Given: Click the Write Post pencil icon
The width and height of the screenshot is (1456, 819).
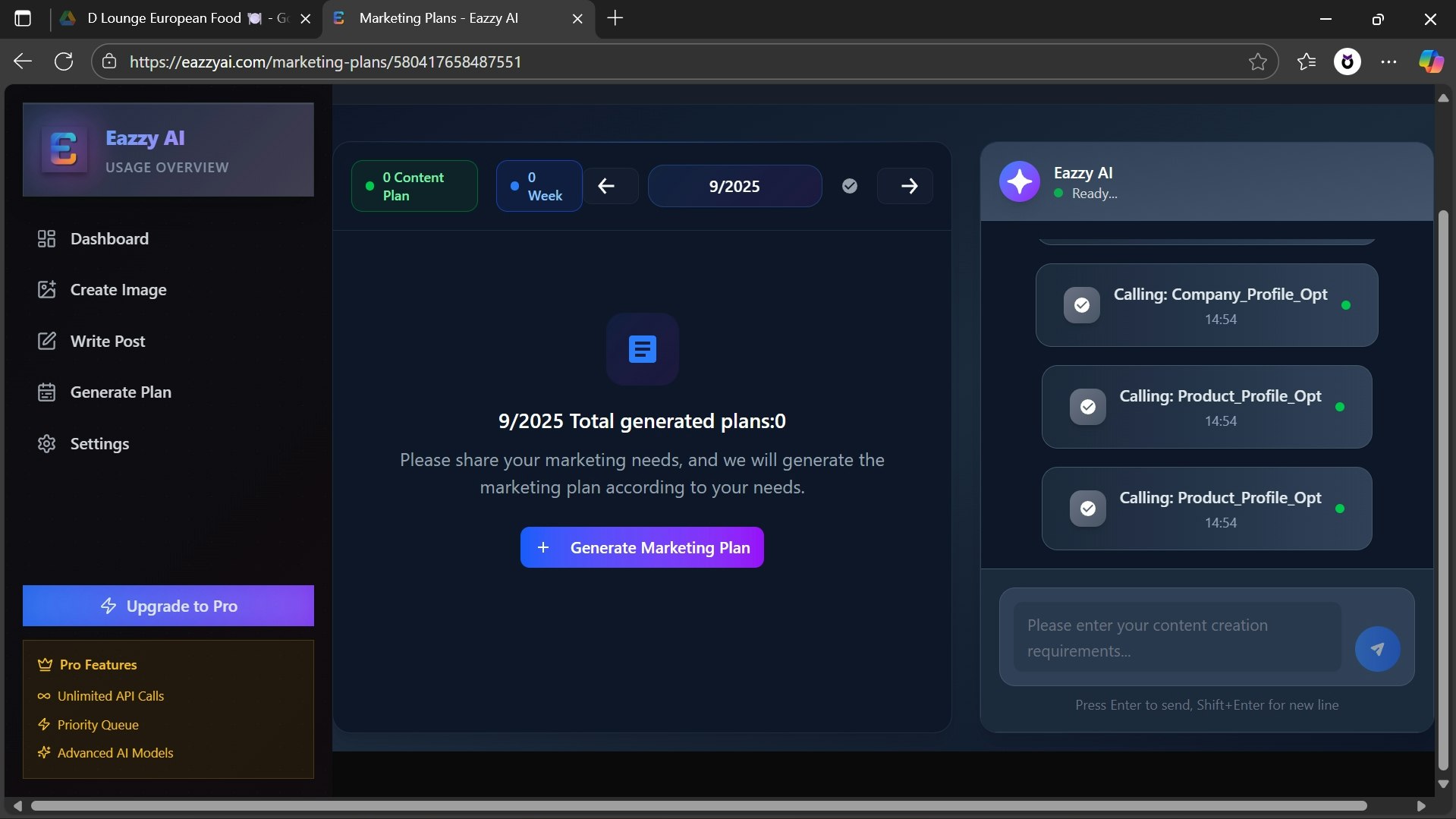Looking at the screenshot, I should click(x=46, y=341).
